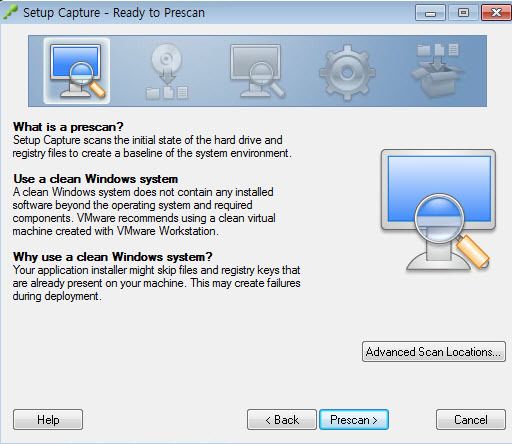Click the large monitor magnifier illustration

click(x=438, y=210)
